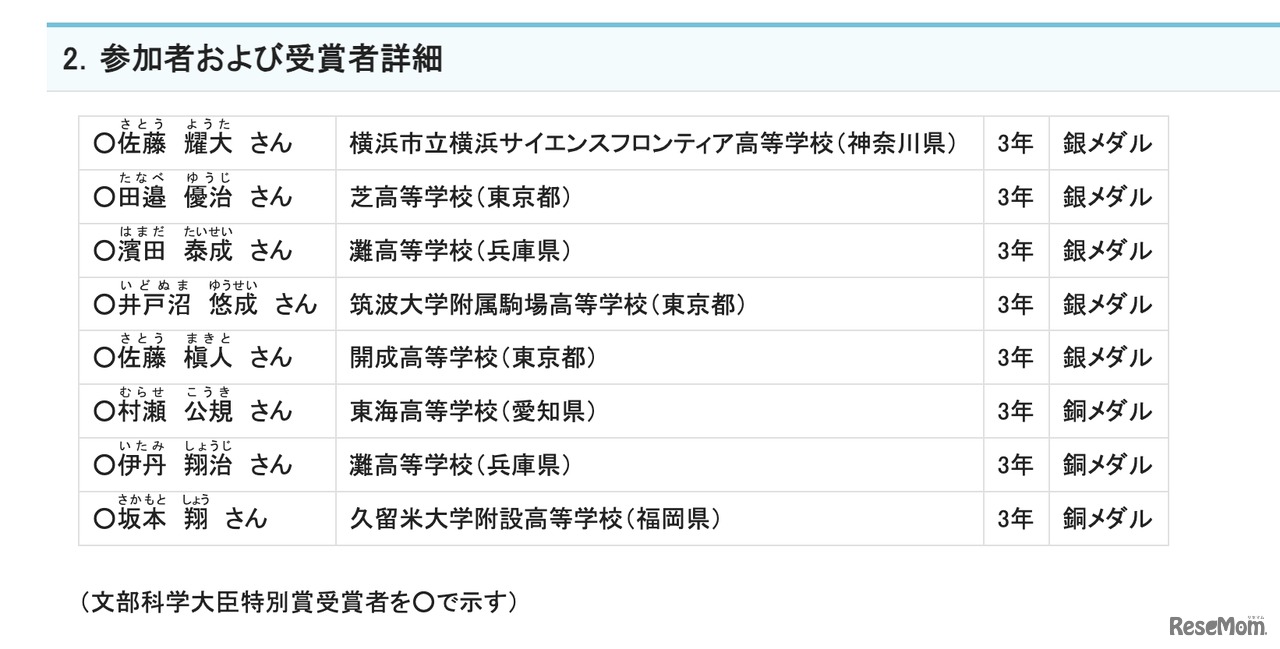Select the 久留米大学附設高等学校 school cell
1280x649 pixels.
(x=535, y=519)
